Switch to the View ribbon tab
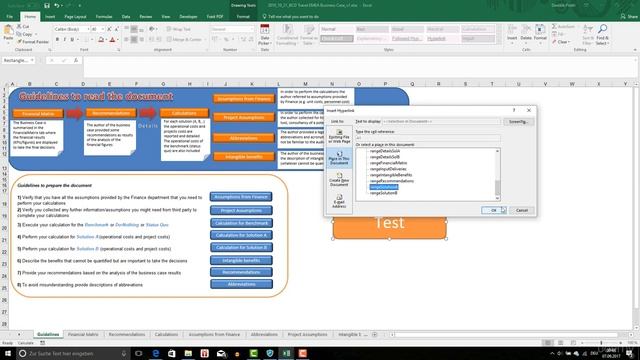Screen dimensions: 640x360 point(165,17)
